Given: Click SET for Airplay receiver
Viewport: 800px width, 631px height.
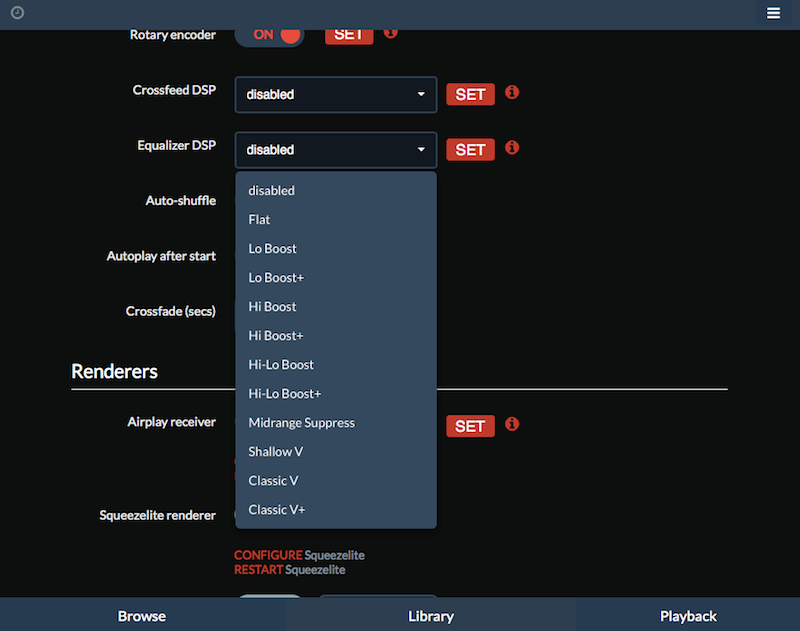Looking at the screenshot, I should (x=470, y=426).
